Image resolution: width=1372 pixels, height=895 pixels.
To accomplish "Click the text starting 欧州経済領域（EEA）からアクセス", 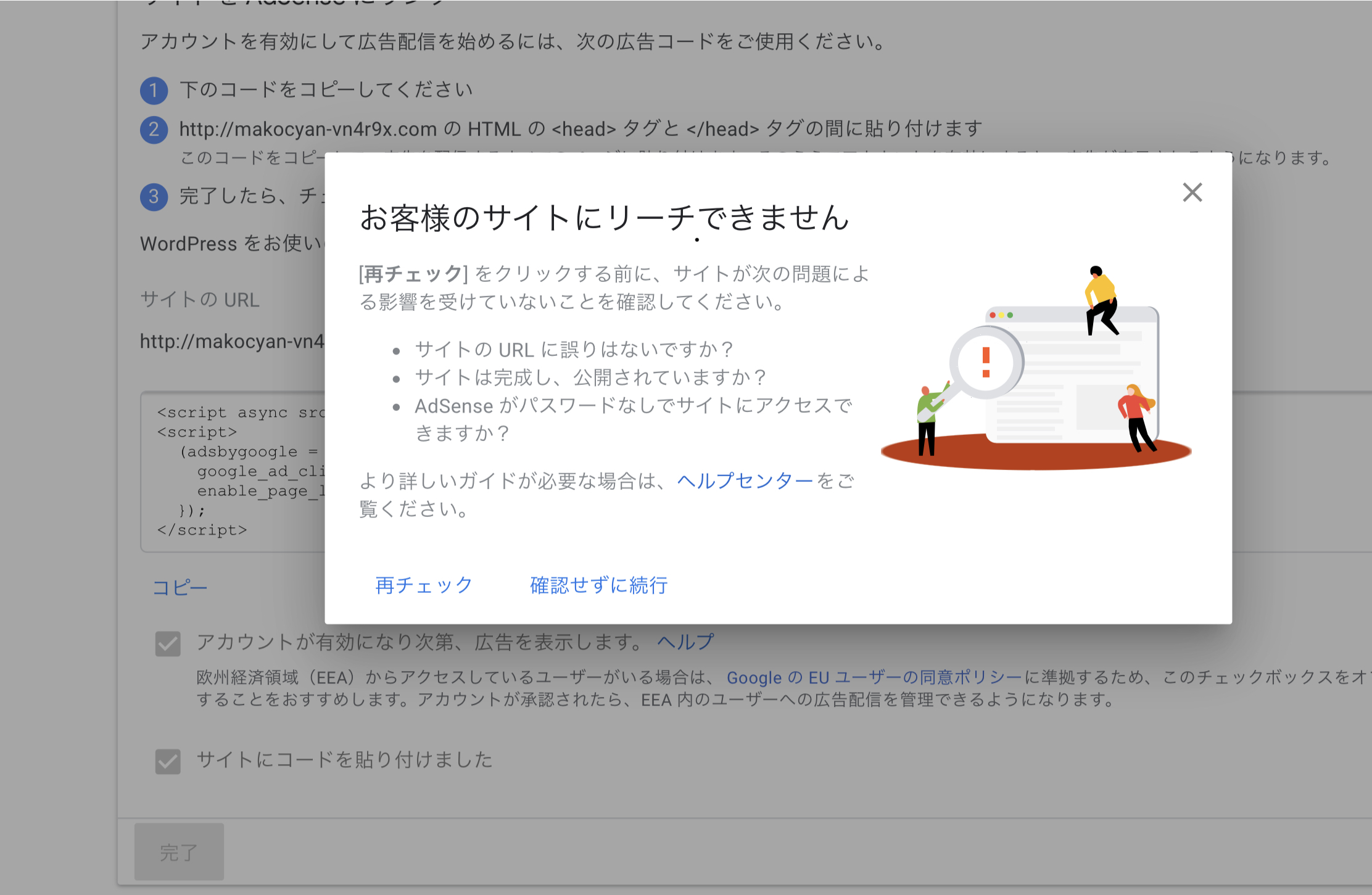I will click(783, 688).
